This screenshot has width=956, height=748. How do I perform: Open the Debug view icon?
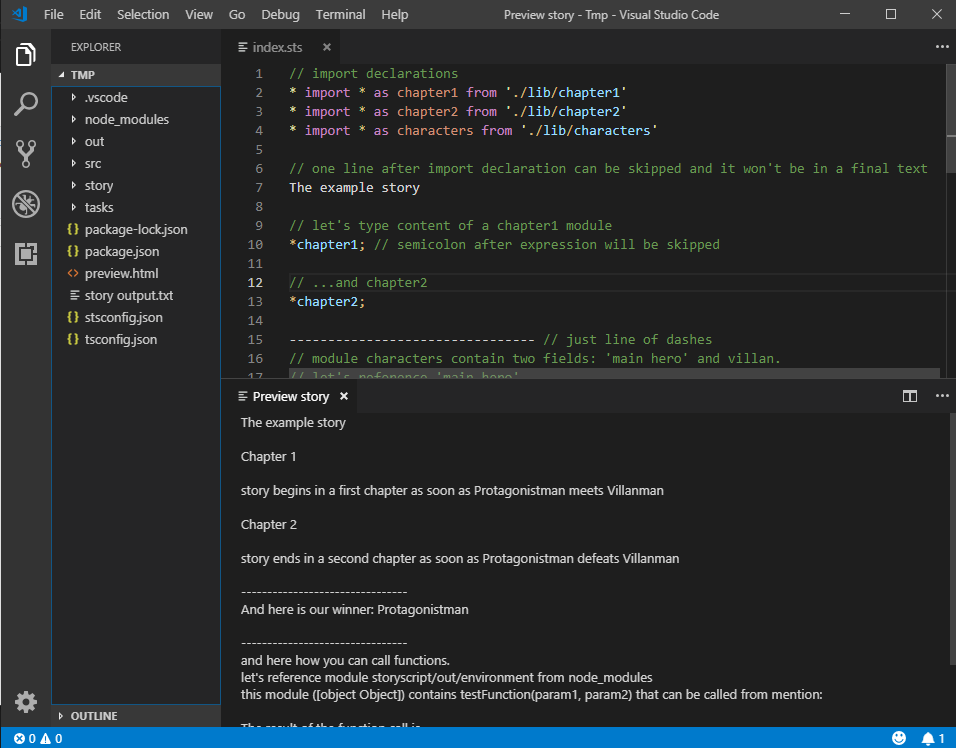[26, 204]
